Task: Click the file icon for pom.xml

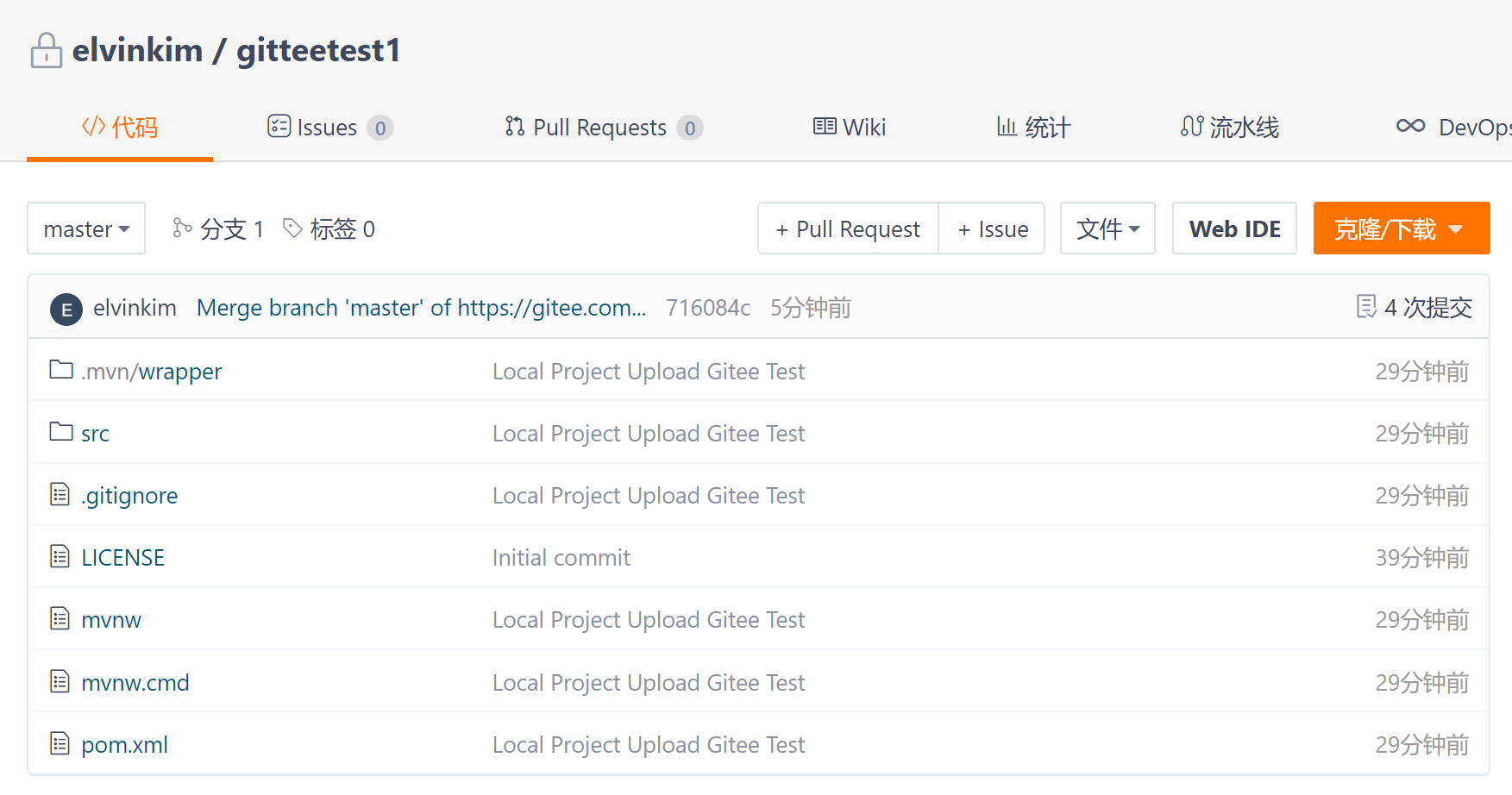Action: click(60, 743)
